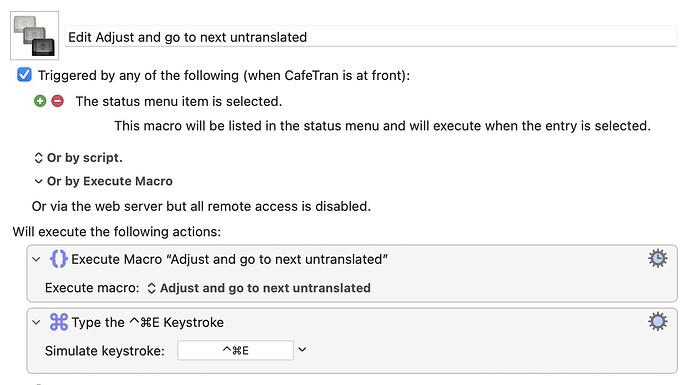
Task: Click the macro name text field
Action: point(371,37)
